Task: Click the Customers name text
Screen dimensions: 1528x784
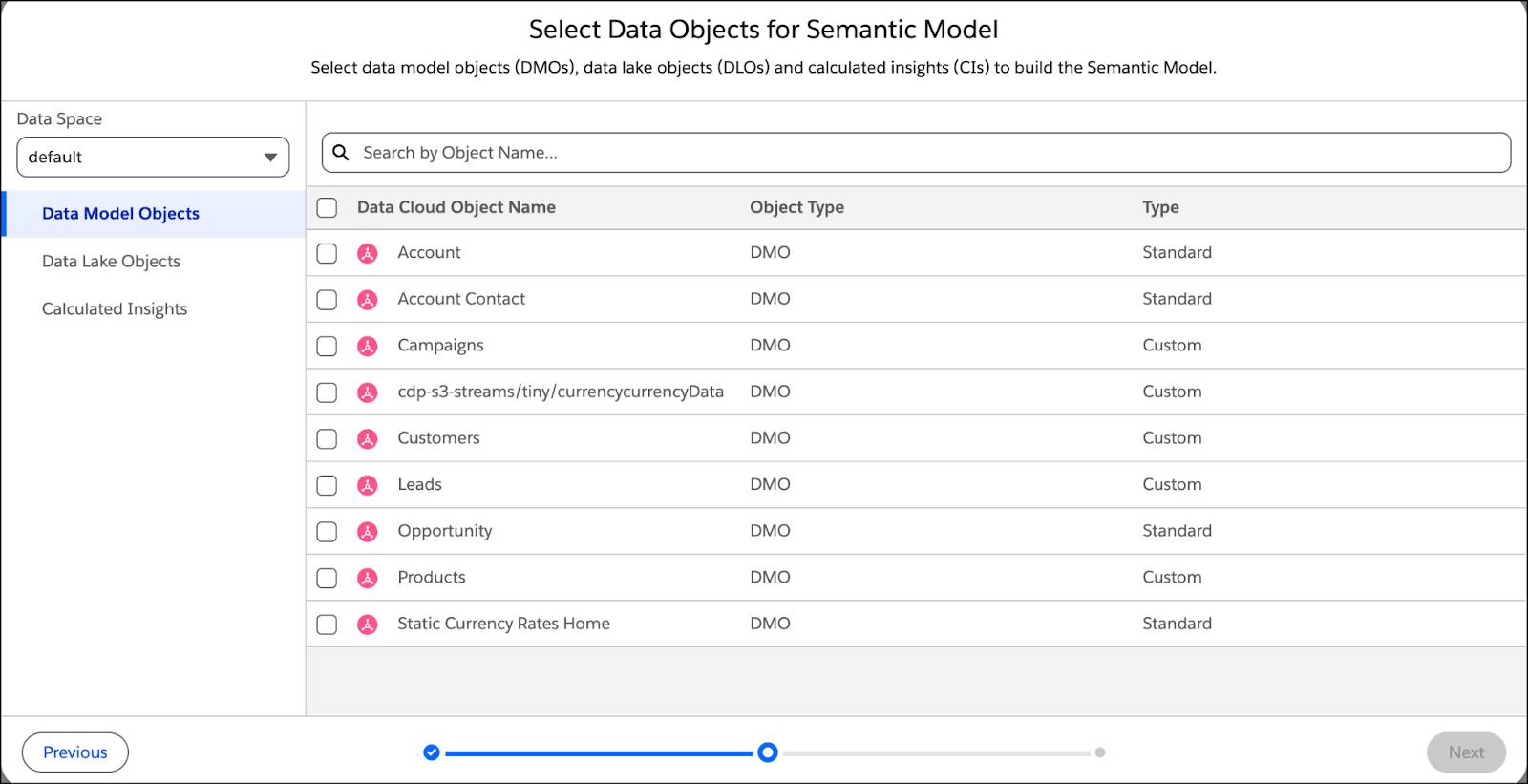Action: [x=438, y=438]
